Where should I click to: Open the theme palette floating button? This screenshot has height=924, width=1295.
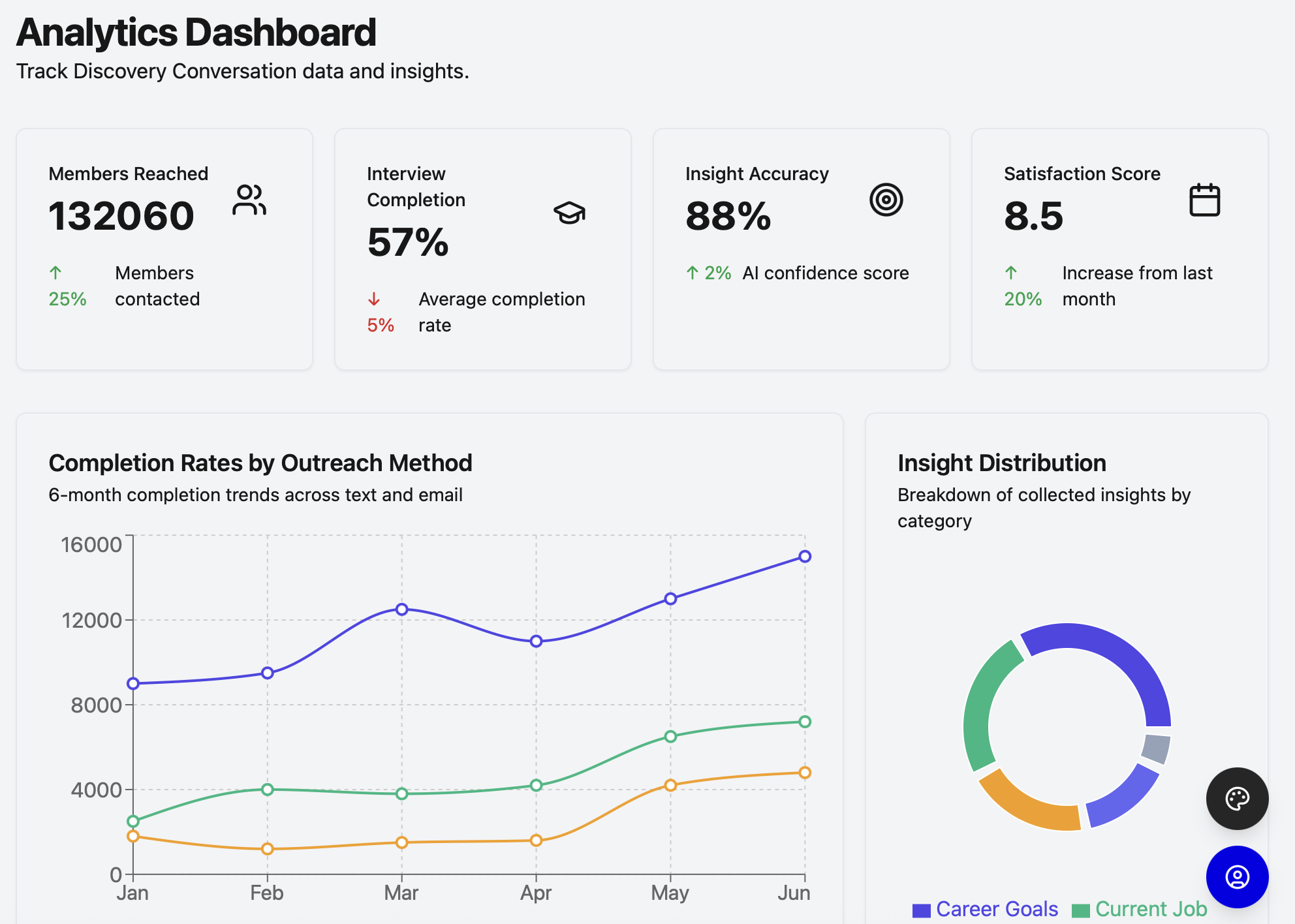[1237, 798]
